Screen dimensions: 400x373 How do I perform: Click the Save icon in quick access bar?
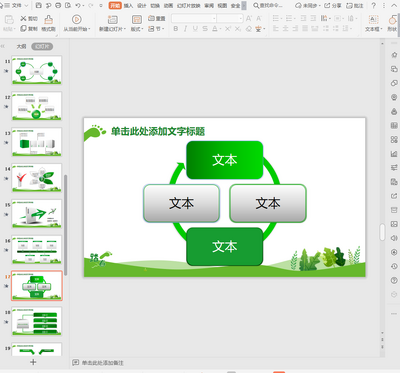click(x=39, y=6)
